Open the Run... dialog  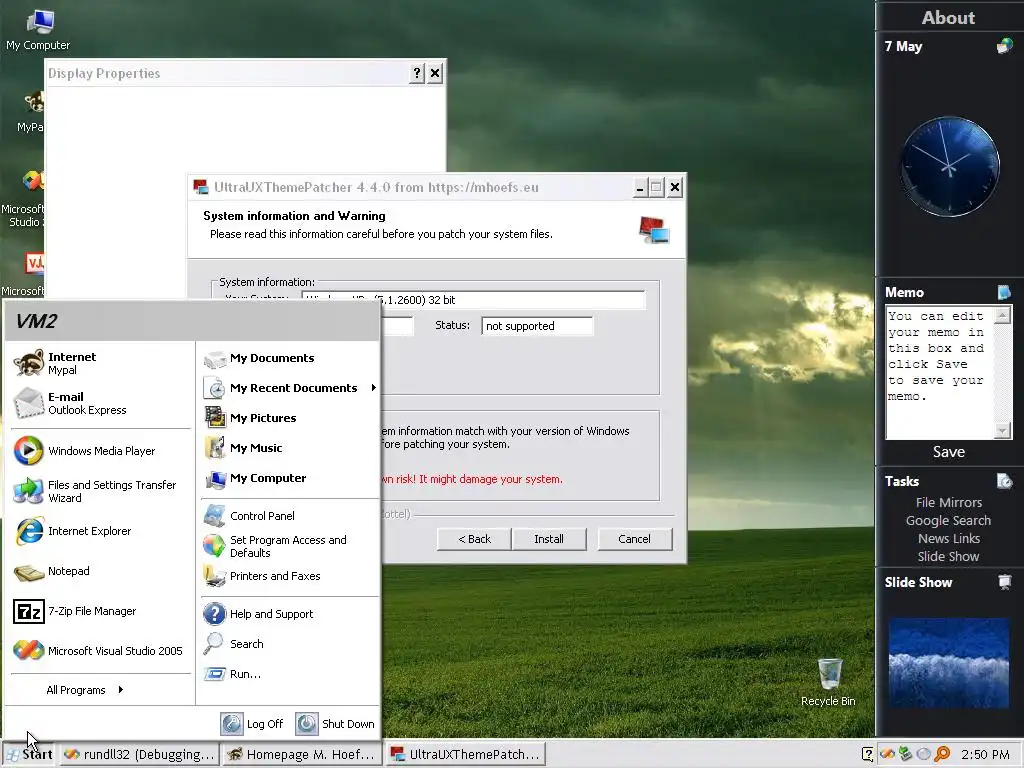290,674
